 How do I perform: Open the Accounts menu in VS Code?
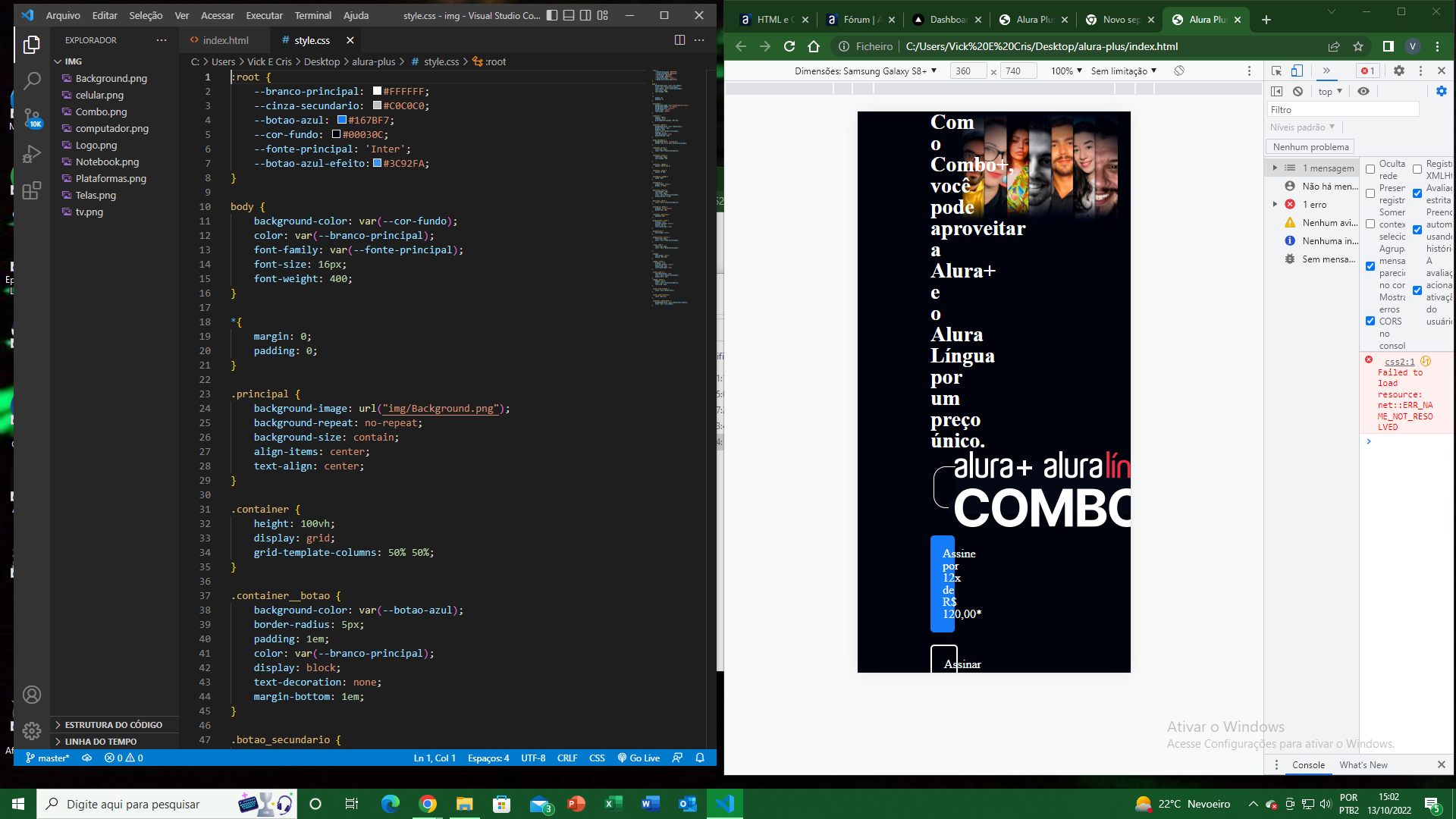pos(31,695)
